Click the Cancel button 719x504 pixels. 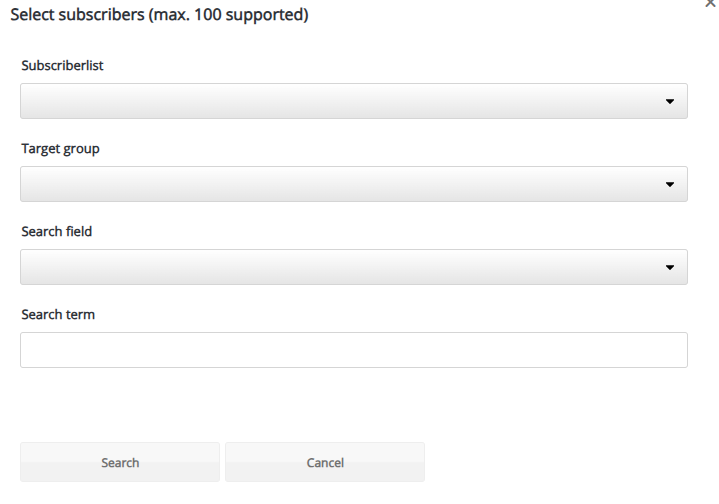pos(325,462)
